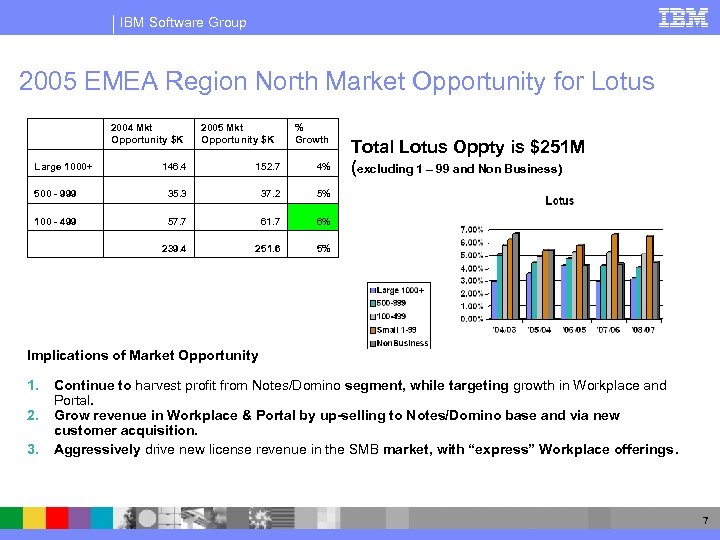Click the '04-03 chart axis label

(x=504, y=330)
